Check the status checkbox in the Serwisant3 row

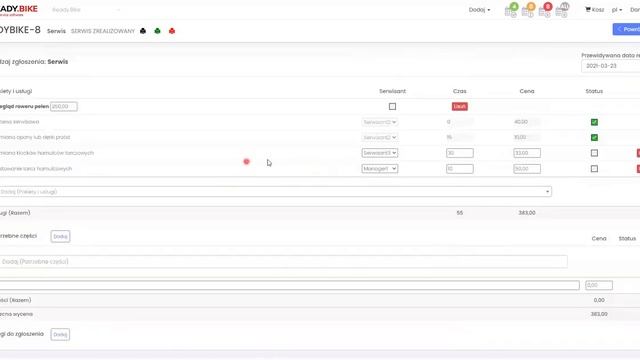pos(594,153)
